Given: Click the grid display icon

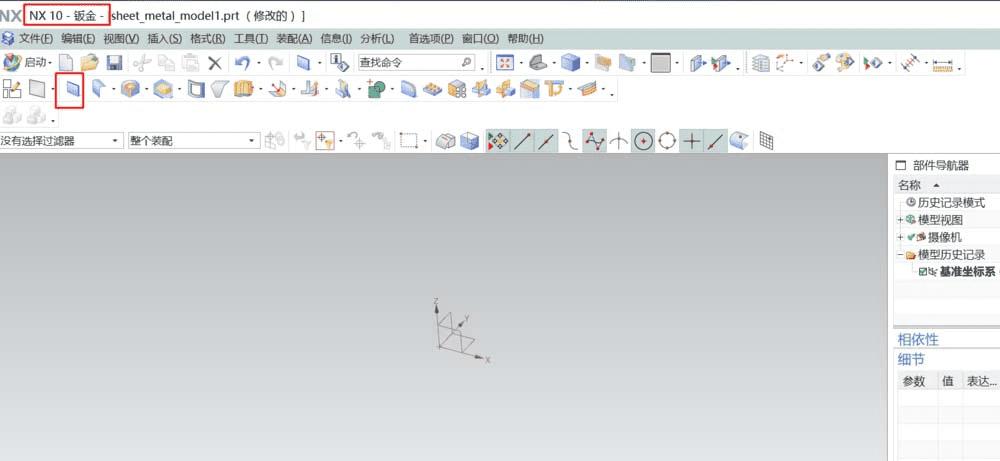Looking at the screenshot, I should click(x=767, y=141).
